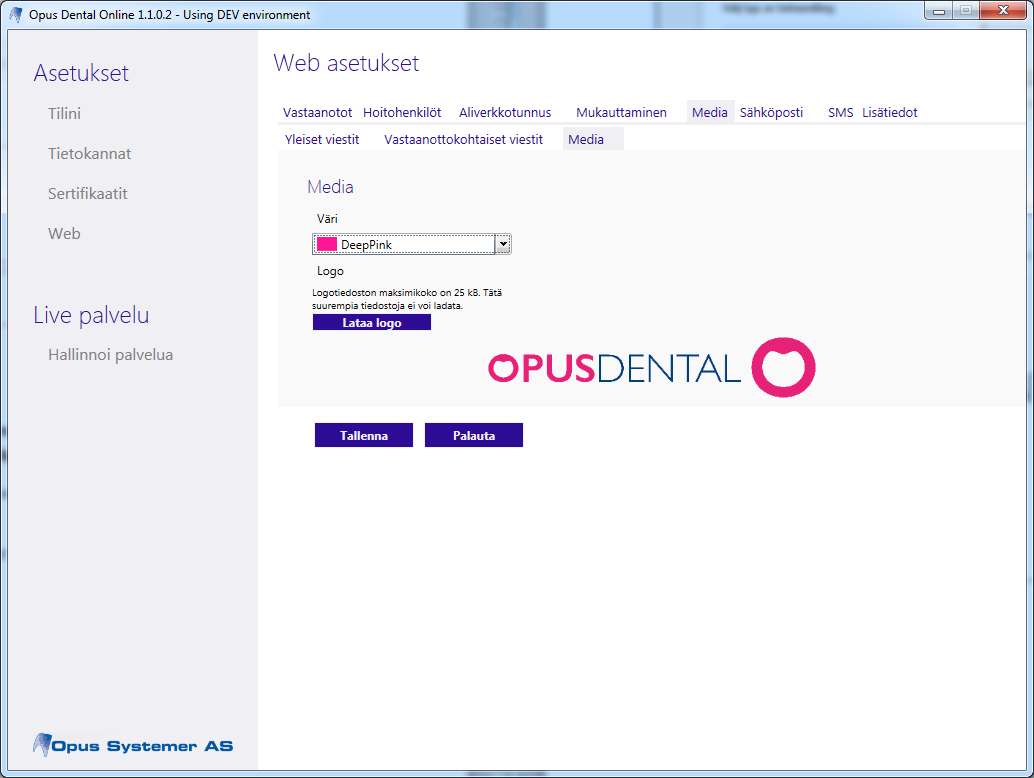Viewport: 1034px width, 778px height.
Task: Open the Vastaanotot tab
Action: tap(317, 113)
